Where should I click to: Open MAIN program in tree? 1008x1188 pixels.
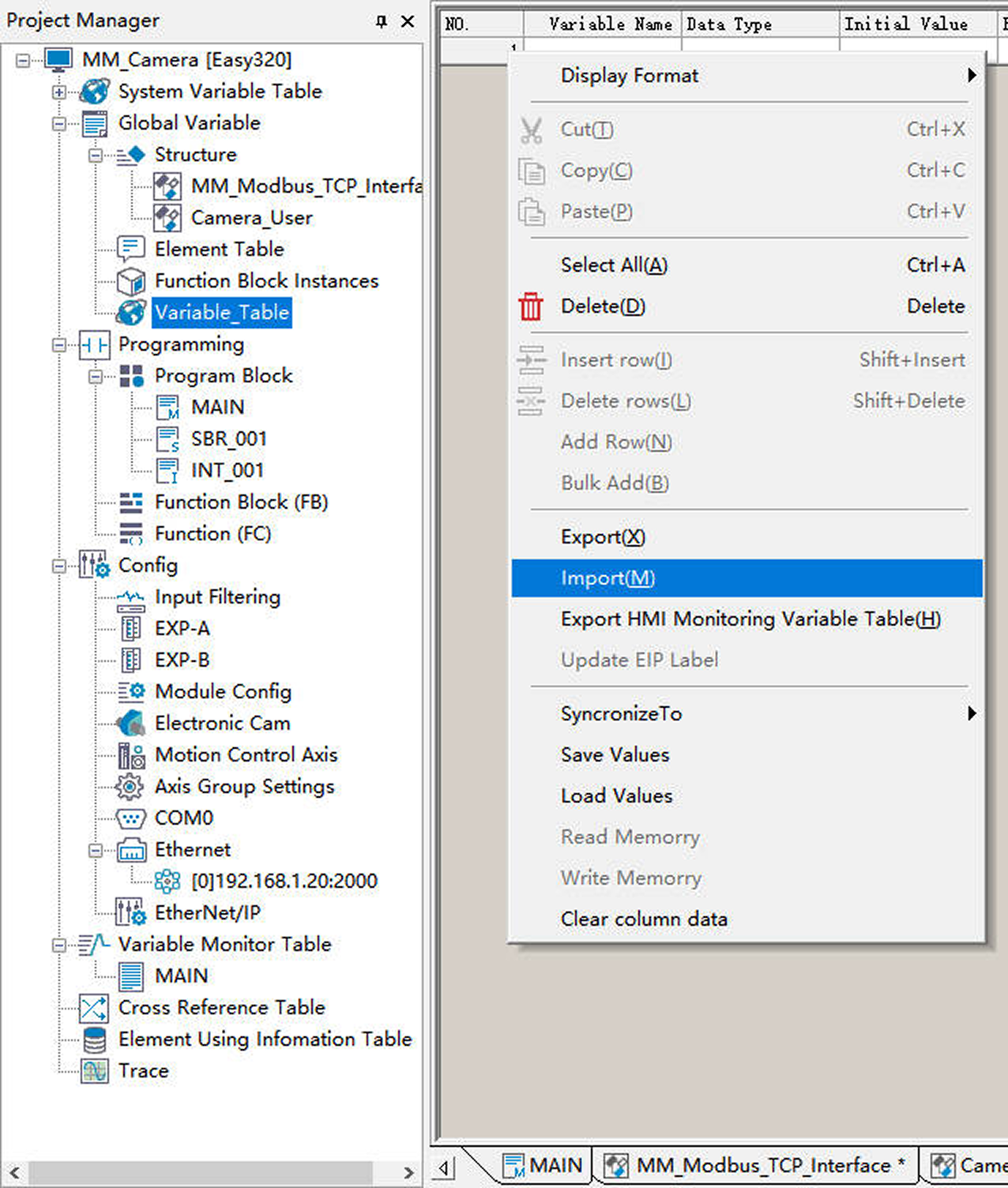pyautogui.click(x=217, y=408)
